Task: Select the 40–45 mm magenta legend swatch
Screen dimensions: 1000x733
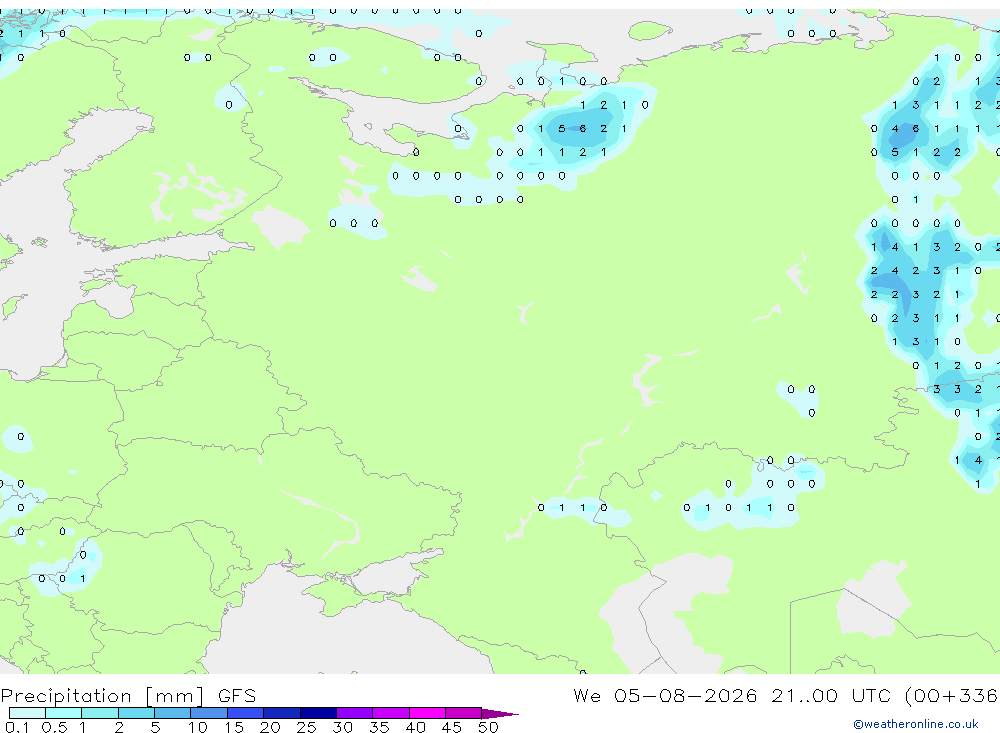Action: pyautogui.click(x=427, y=713)
